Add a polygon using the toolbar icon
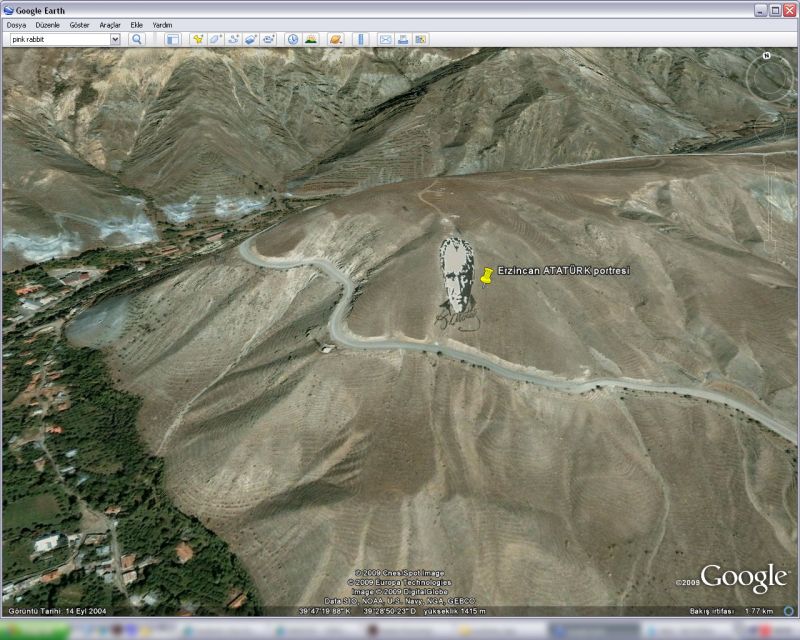 pyautogui.click(x=215, y=39)
